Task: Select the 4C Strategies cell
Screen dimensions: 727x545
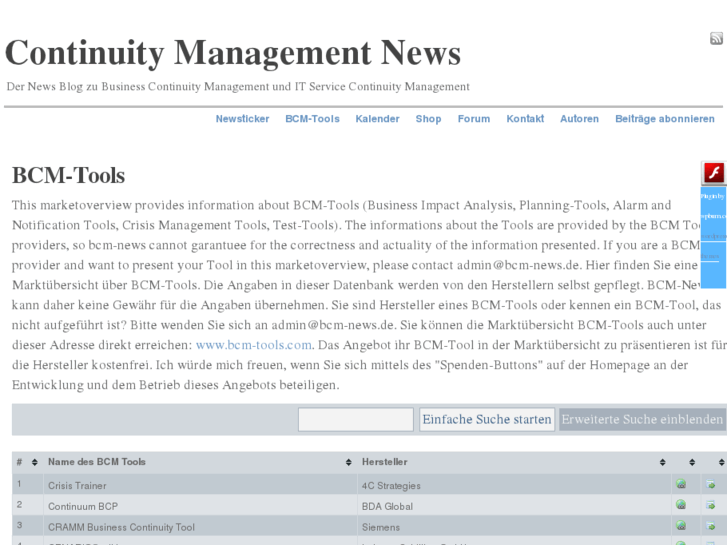Action: [514, 485]
